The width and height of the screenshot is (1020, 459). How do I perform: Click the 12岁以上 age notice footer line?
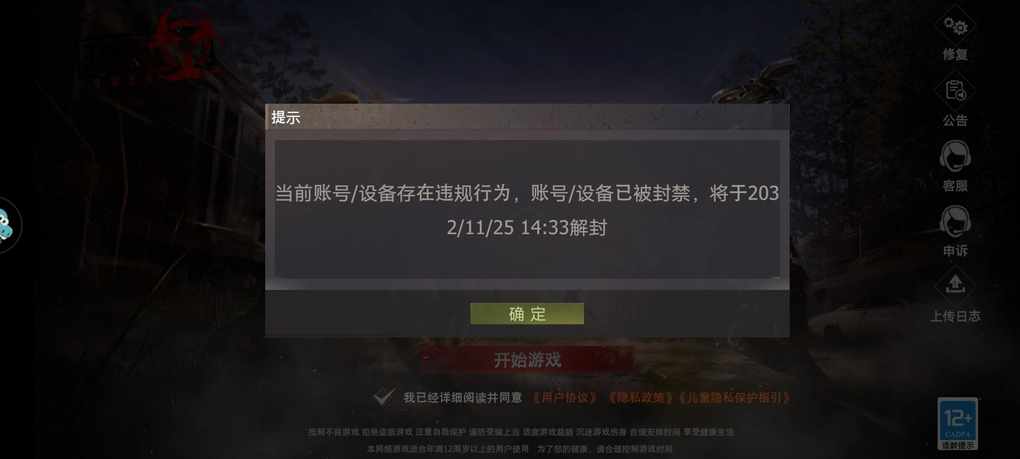(520, 449)
